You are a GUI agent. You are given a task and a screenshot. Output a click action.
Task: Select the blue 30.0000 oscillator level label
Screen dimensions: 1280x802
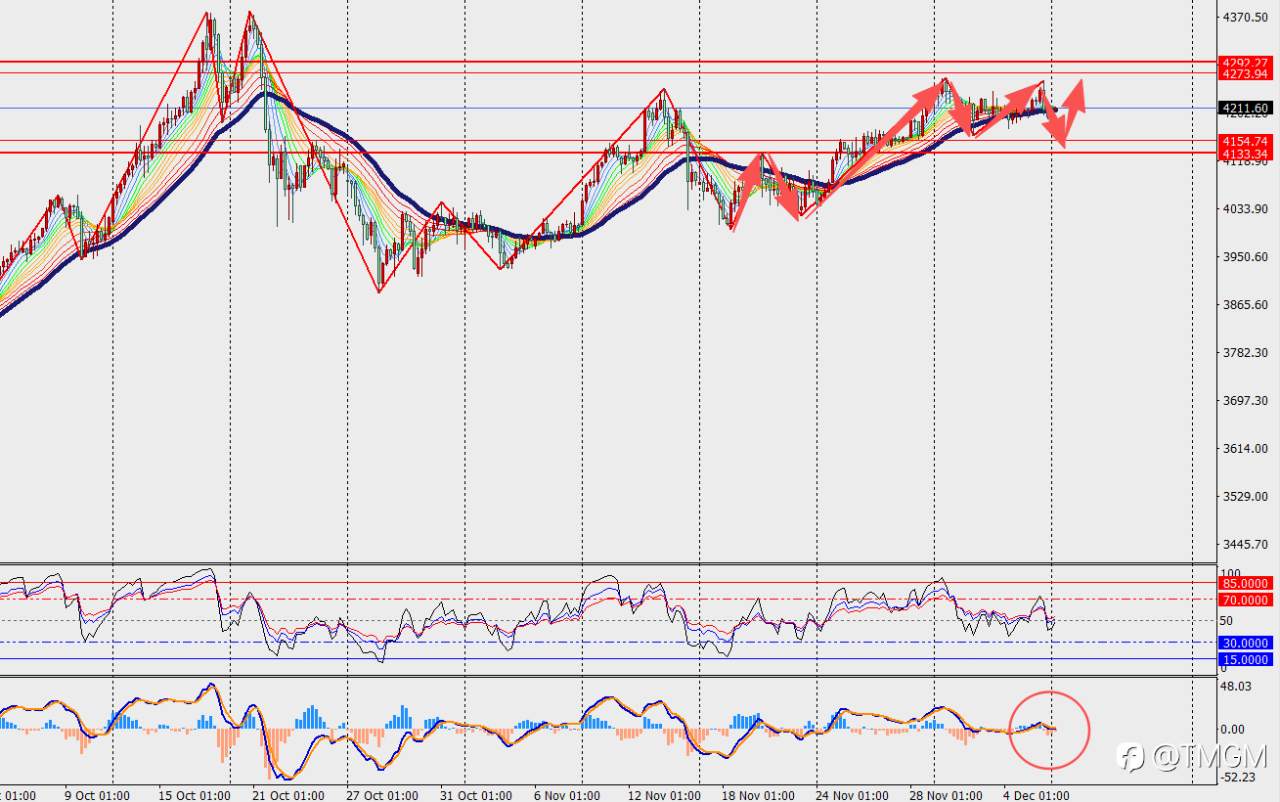1245,643
